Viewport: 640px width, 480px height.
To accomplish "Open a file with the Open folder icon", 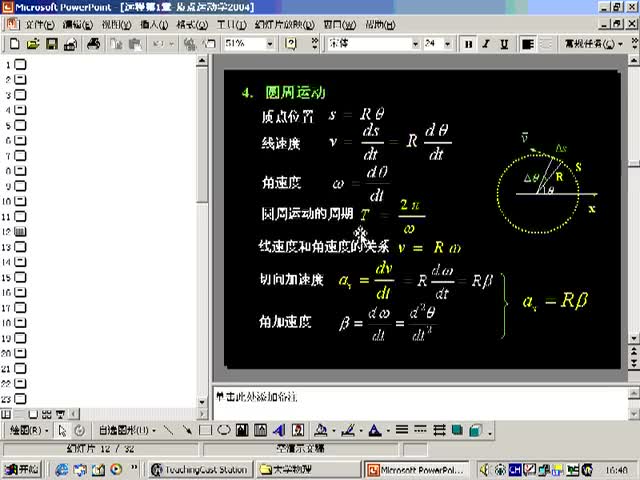I will (x=33, y=44).
